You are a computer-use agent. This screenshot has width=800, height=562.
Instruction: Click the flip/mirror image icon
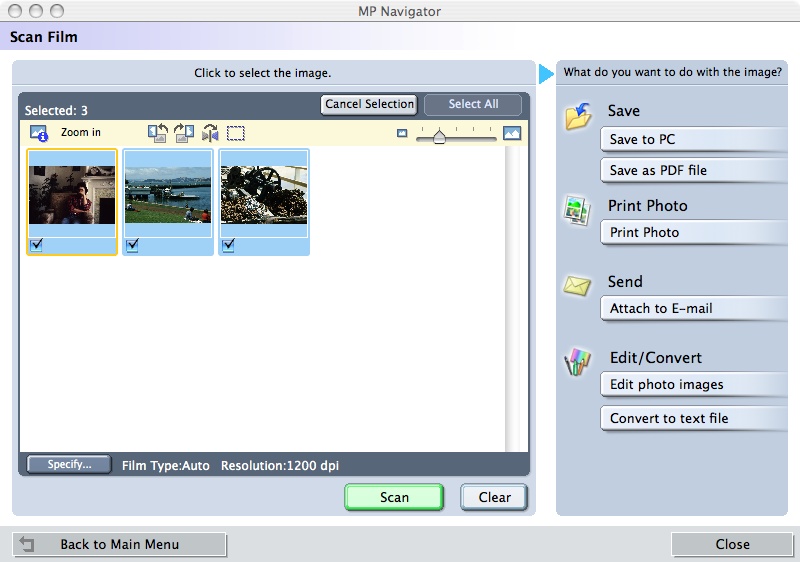210,133
